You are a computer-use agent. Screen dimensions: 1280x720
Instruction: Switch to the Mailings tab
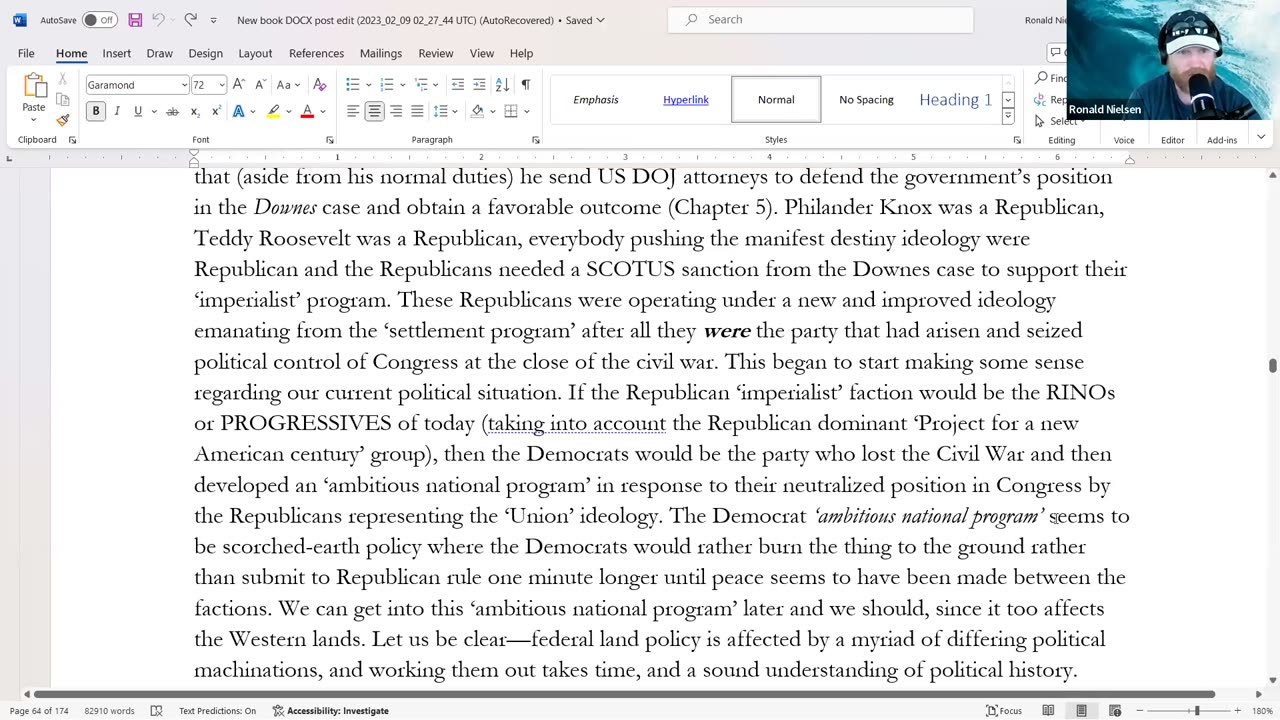[381, 53]
